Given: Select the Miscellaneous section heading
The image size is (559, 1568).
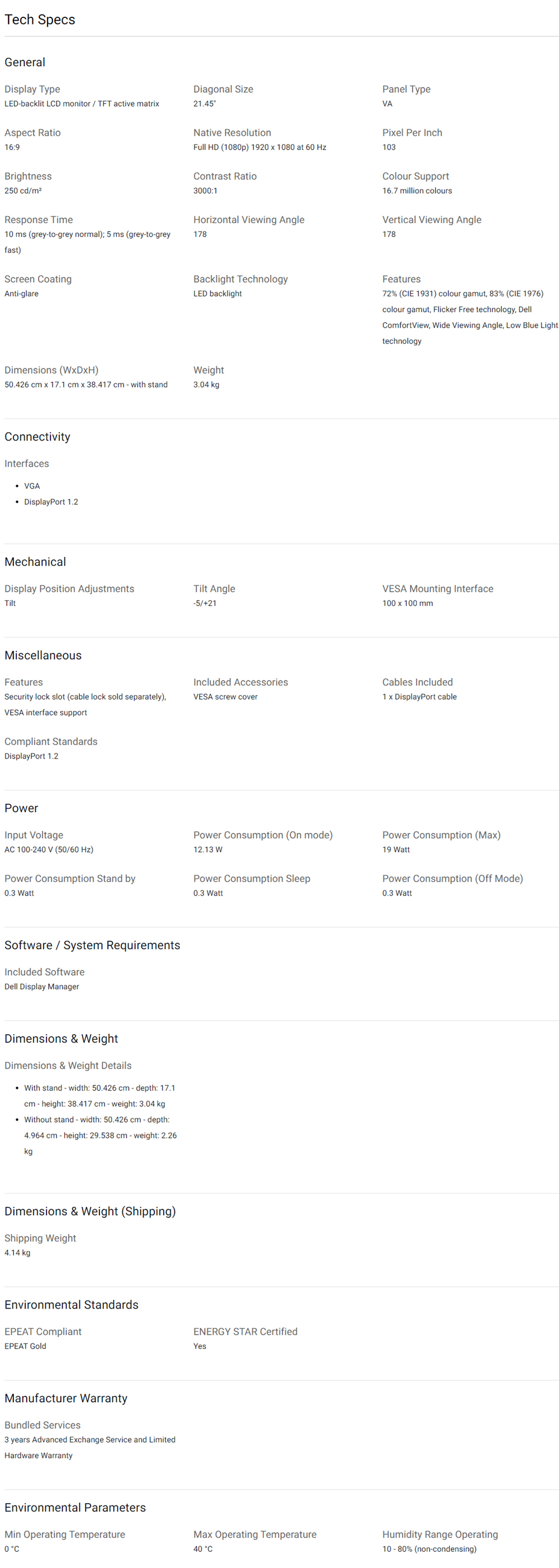Looking at the screenshot, I should [x=42, y=655].
